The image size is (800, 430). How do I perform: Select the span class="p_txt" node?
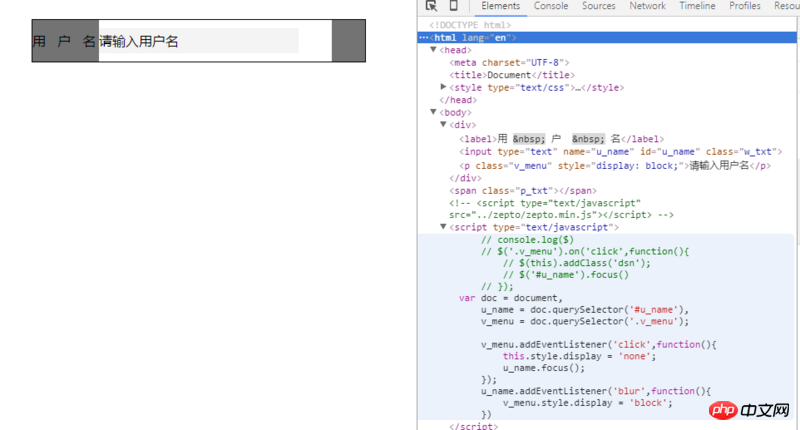click(522, 191)
